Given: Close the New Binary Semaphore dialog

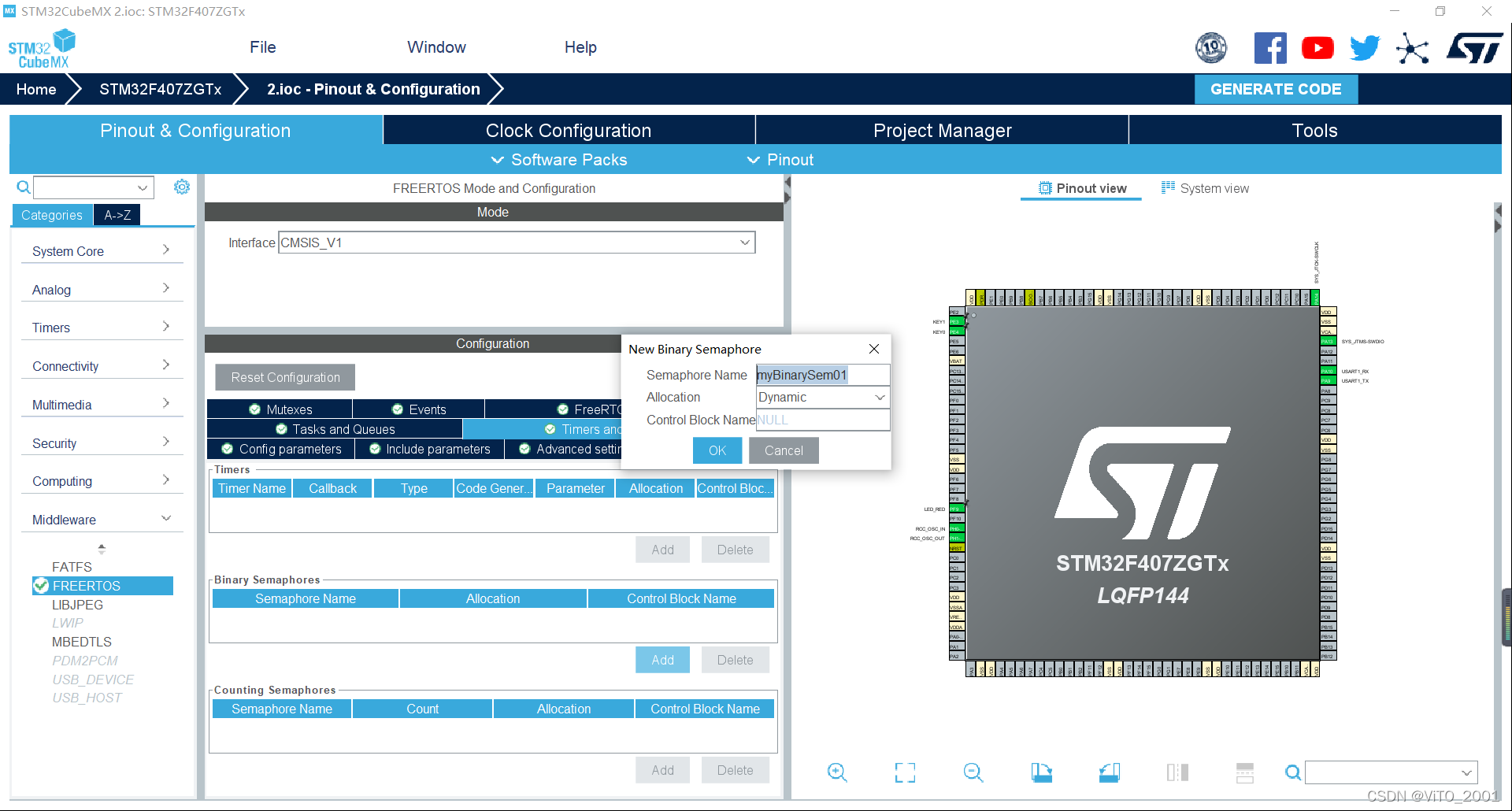Looking at the screenshot, I should pos(874,349).
